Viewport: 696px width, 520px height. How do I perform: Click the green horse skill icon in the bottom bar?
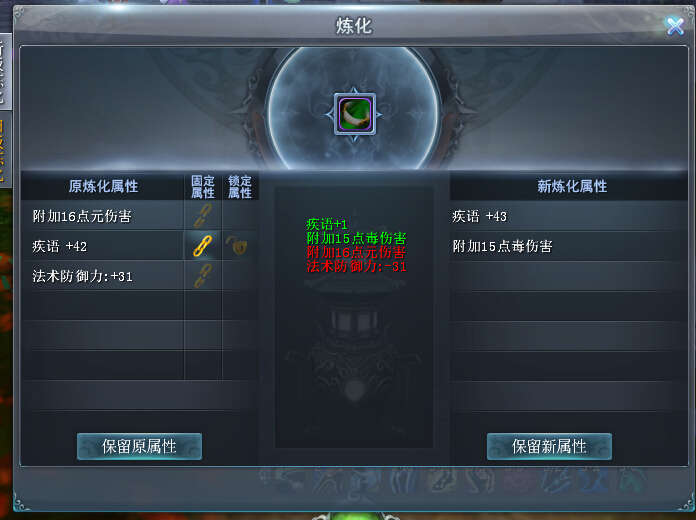pyautogui.click(x=631, y=480)
